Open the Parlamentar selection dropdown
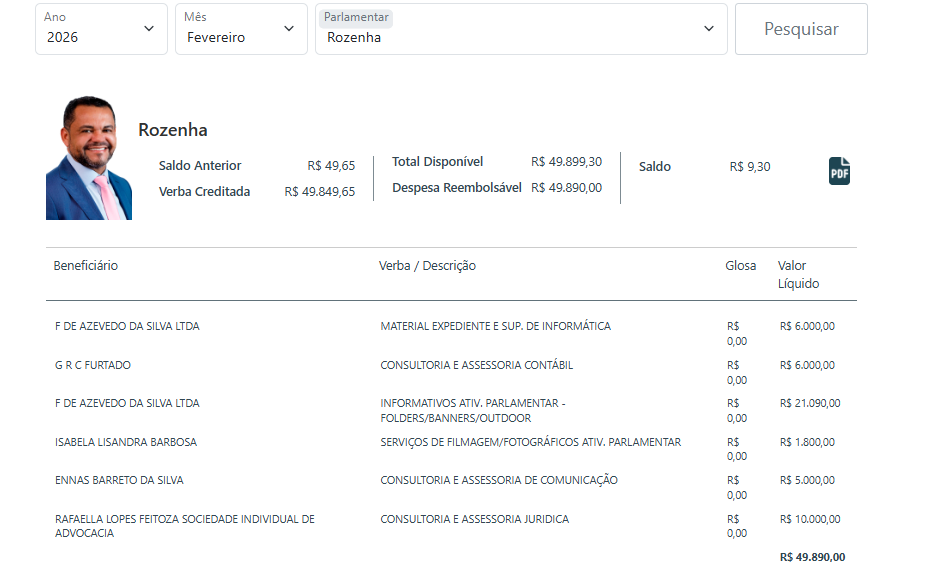 tap(520, 29)
